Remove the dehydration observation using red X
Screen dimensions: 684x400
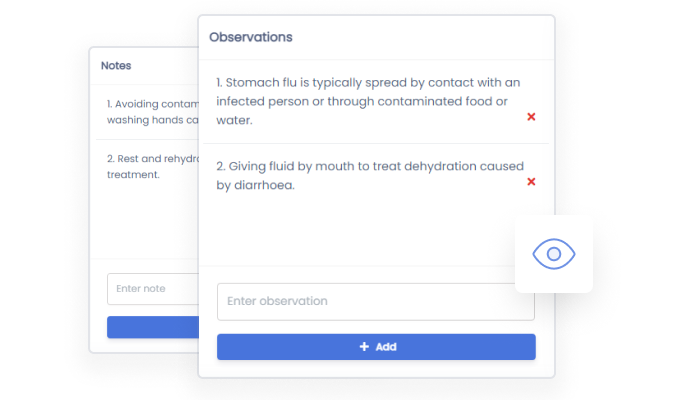pyautogui.click(x=531, y=181)
